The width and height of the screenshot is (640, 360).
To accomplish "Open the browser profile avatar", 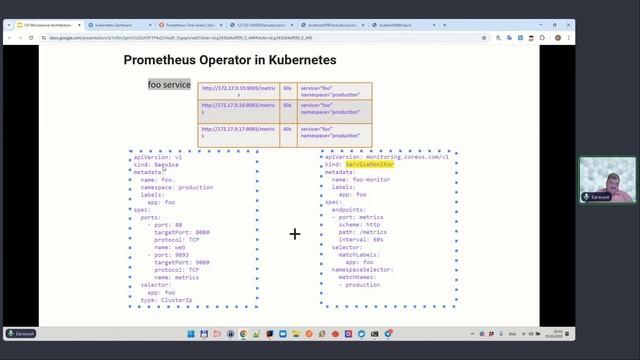I will [x=558, y=38].
